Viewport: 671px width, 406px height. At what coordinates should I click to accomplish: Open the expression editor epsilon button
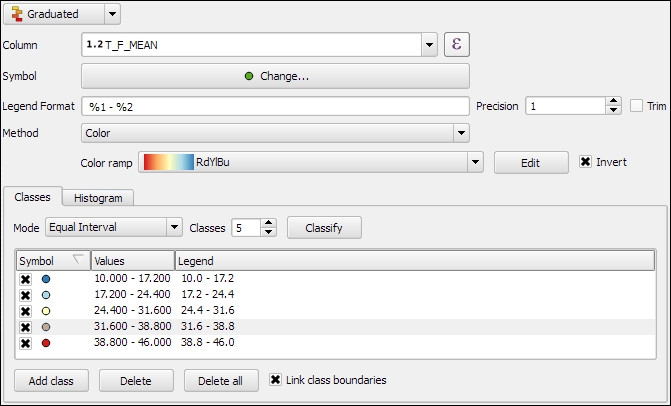pos(457,44)
